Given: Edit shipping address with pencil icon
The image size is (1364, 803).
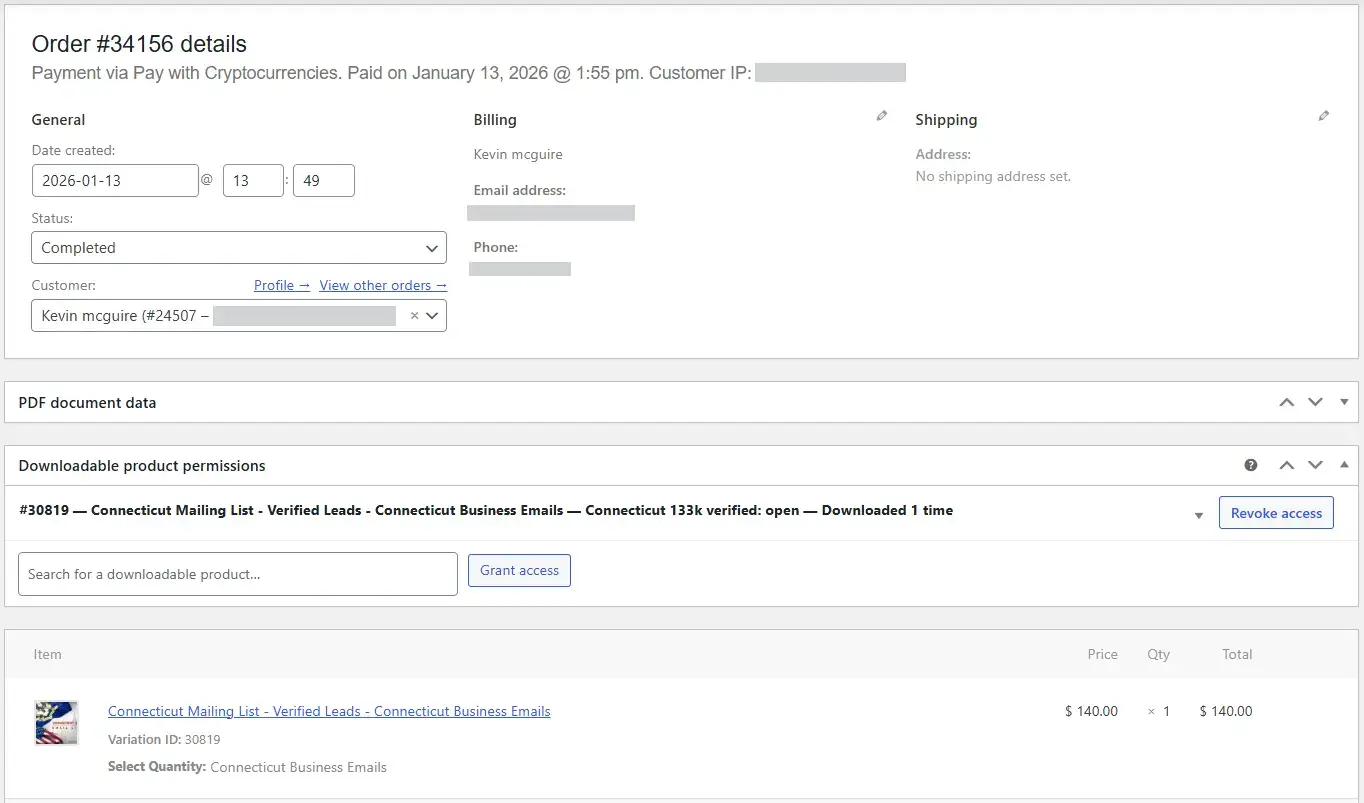Looking at the screenshot, I should tap(1323, 116).
